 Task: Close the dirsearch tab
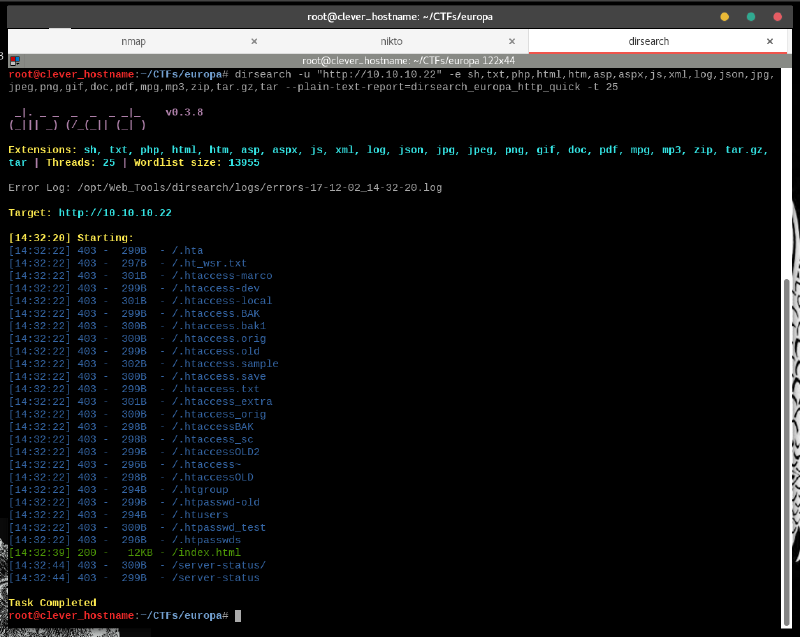click(x=770, y=41)
